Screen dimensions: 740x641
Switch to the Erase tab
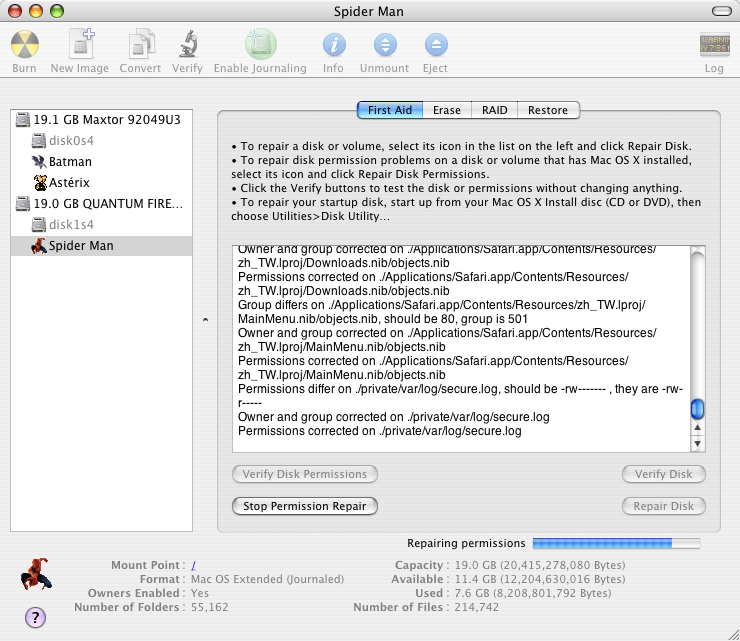(447, 110)
